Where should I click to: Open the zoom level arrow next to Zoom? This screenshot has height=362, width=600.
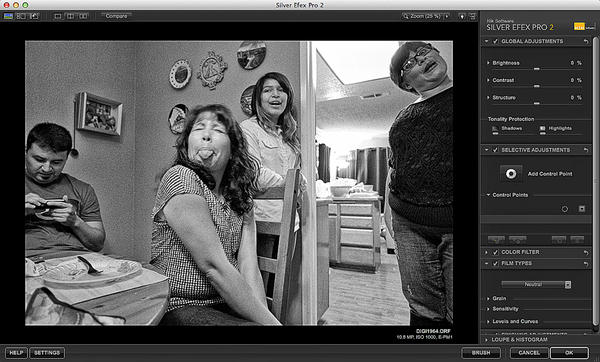point(447,16)
